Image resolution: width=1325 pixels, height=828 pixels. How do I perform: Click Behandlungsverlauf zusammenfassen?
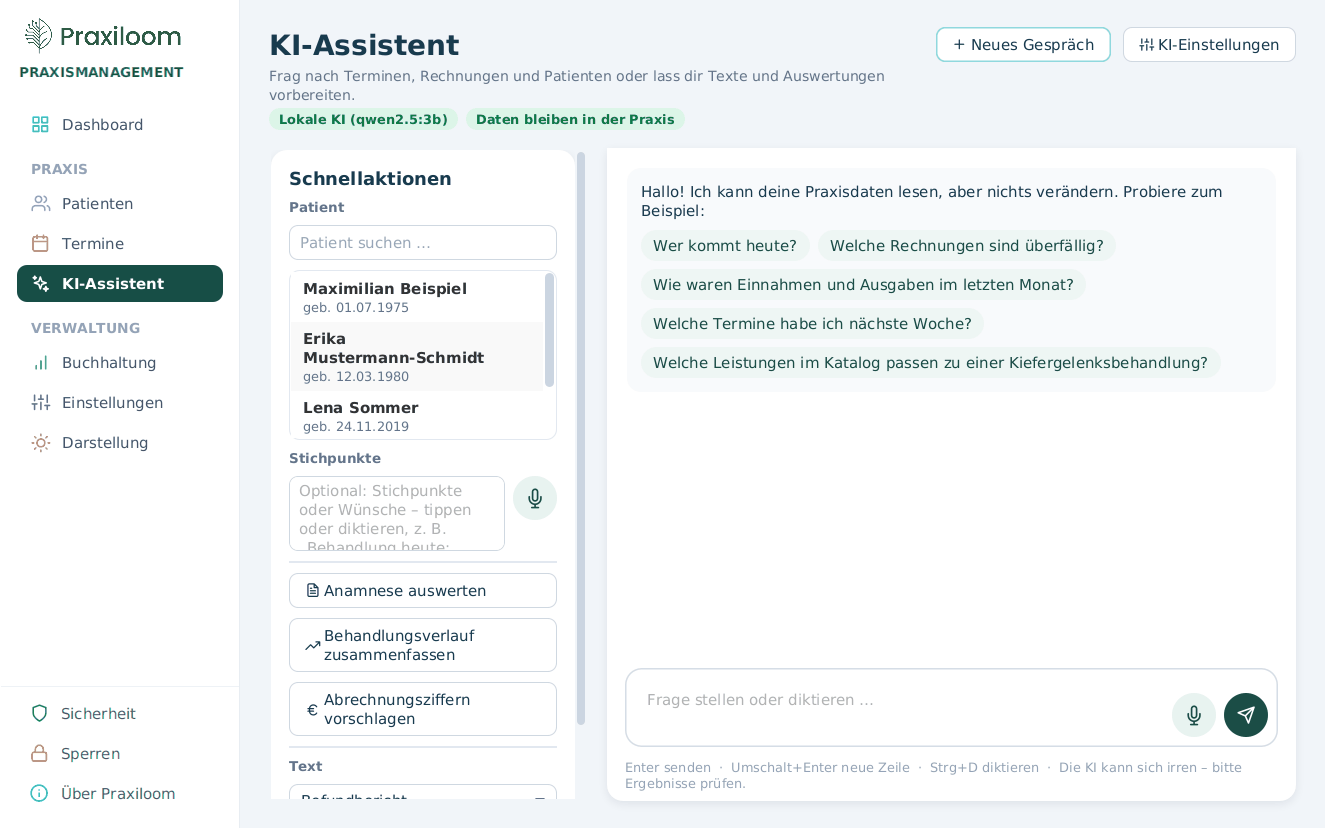423,645
